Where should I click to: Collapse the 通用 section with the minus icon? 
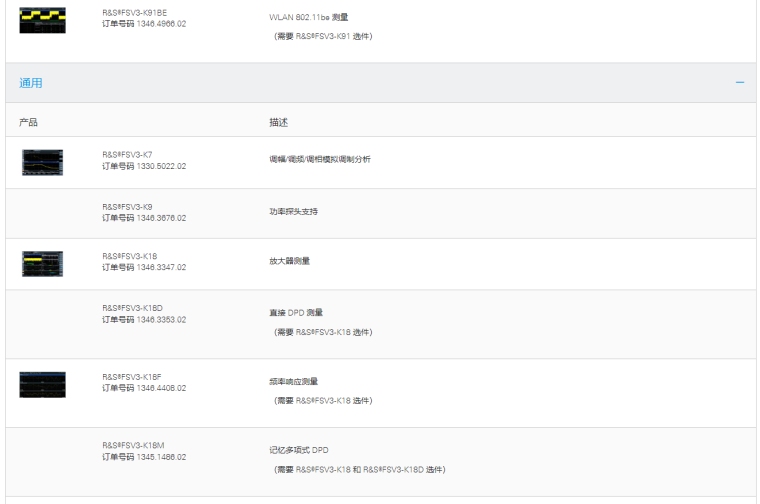[740, 83]
